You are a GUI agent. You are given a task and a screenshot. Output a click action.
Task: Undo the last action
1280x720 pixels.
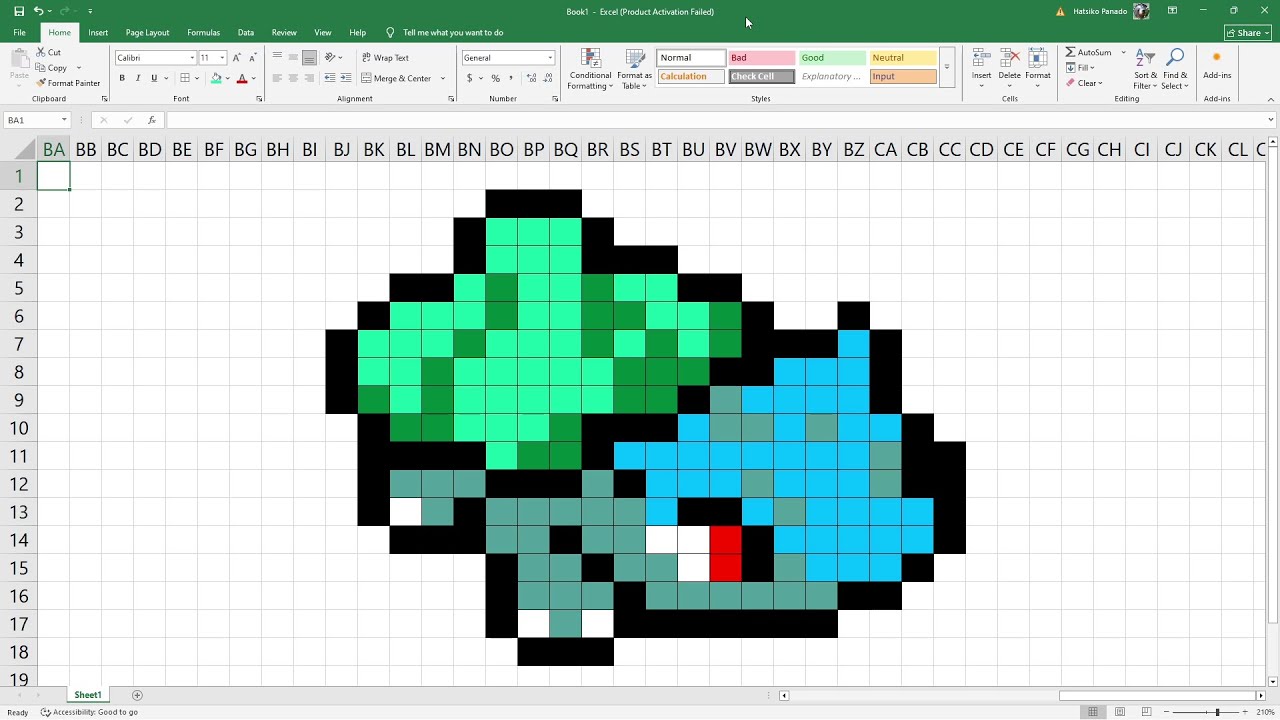pos(38,11)
